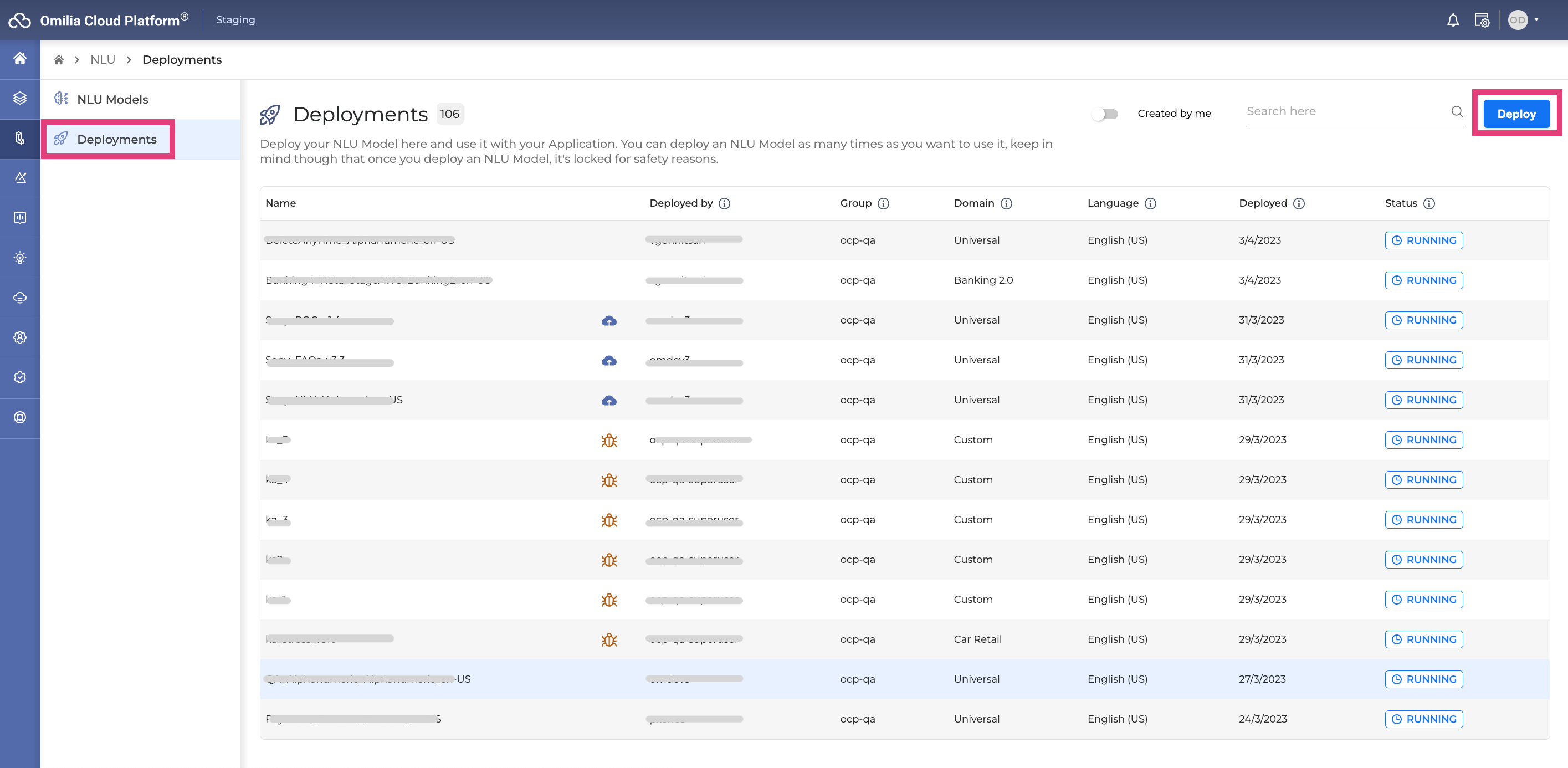This screenshot has width=1568, height=768.
Task: Click the layers stack icon in sidebar
Action: (x=20, y=98)
